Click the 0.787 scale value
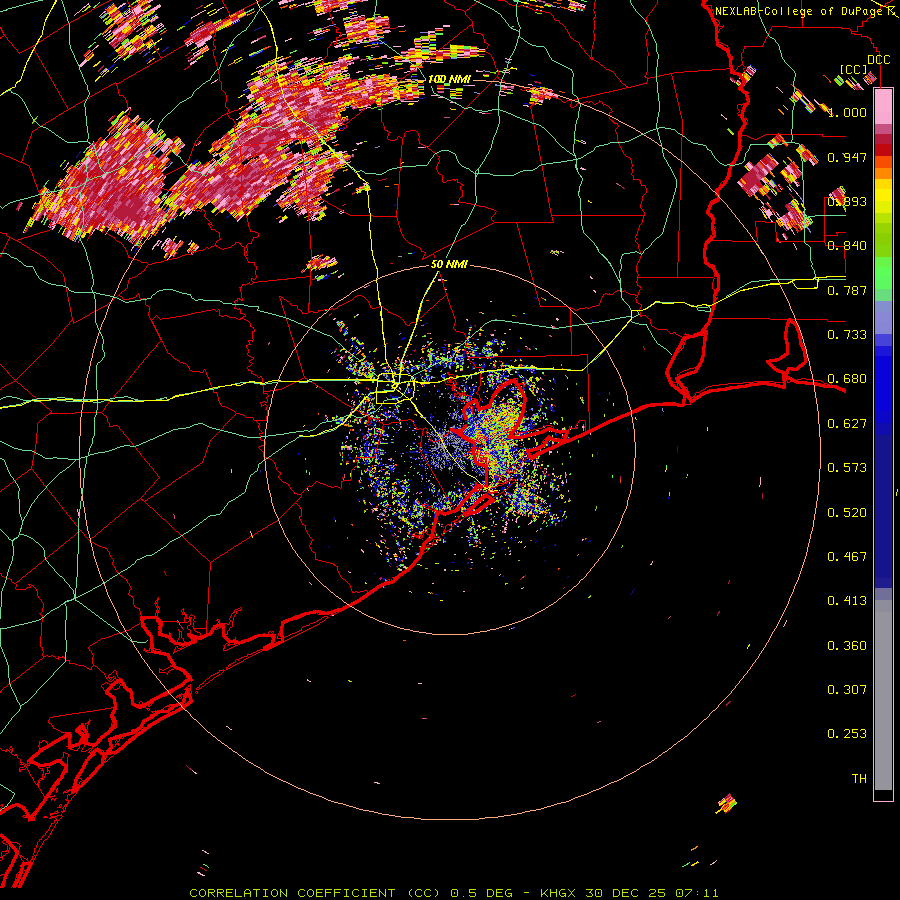Viewport: 900px width, 900px height. (847, 290)
